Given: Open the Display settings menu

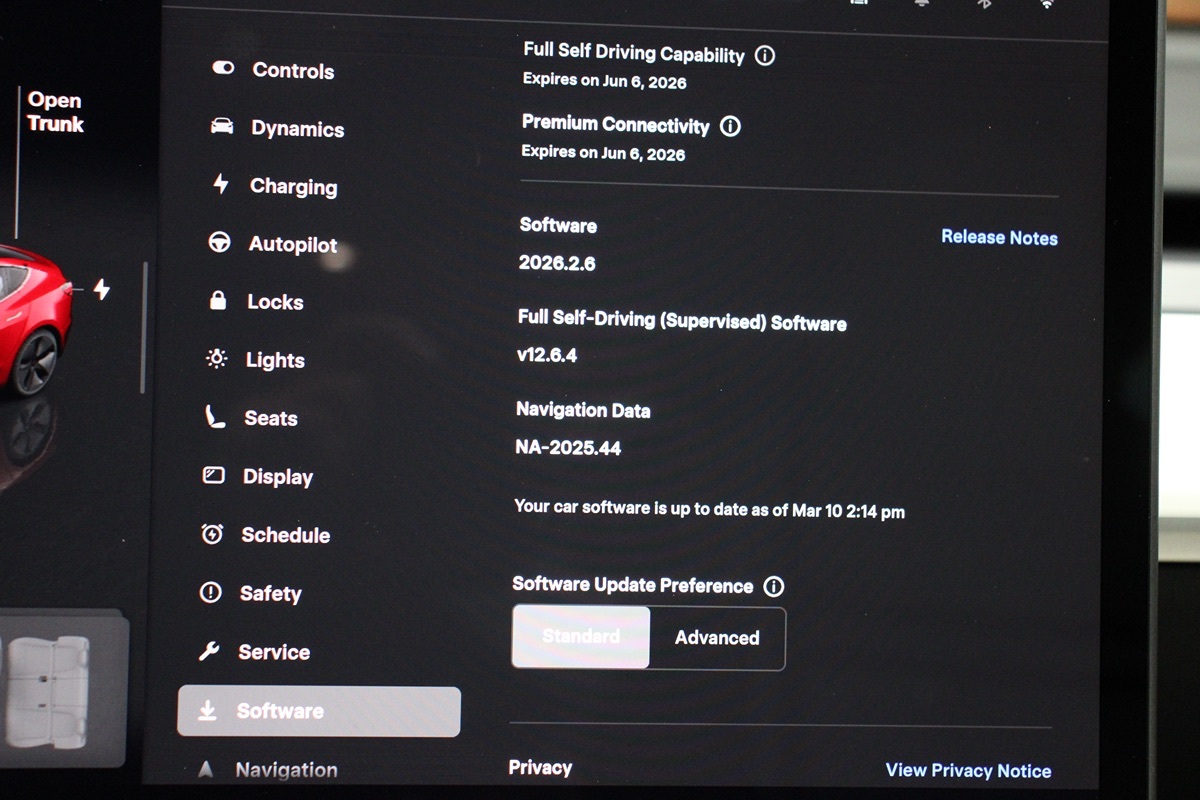Looking at the screenshot, I should pos(277,477).
